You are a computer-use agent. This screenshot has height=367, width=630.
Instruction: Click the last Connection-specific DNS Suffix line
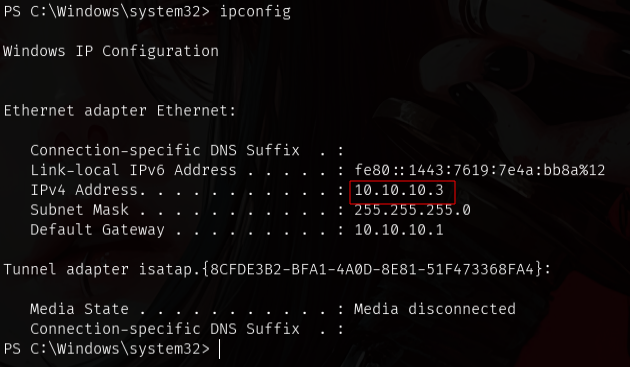(x=187, y=329)
